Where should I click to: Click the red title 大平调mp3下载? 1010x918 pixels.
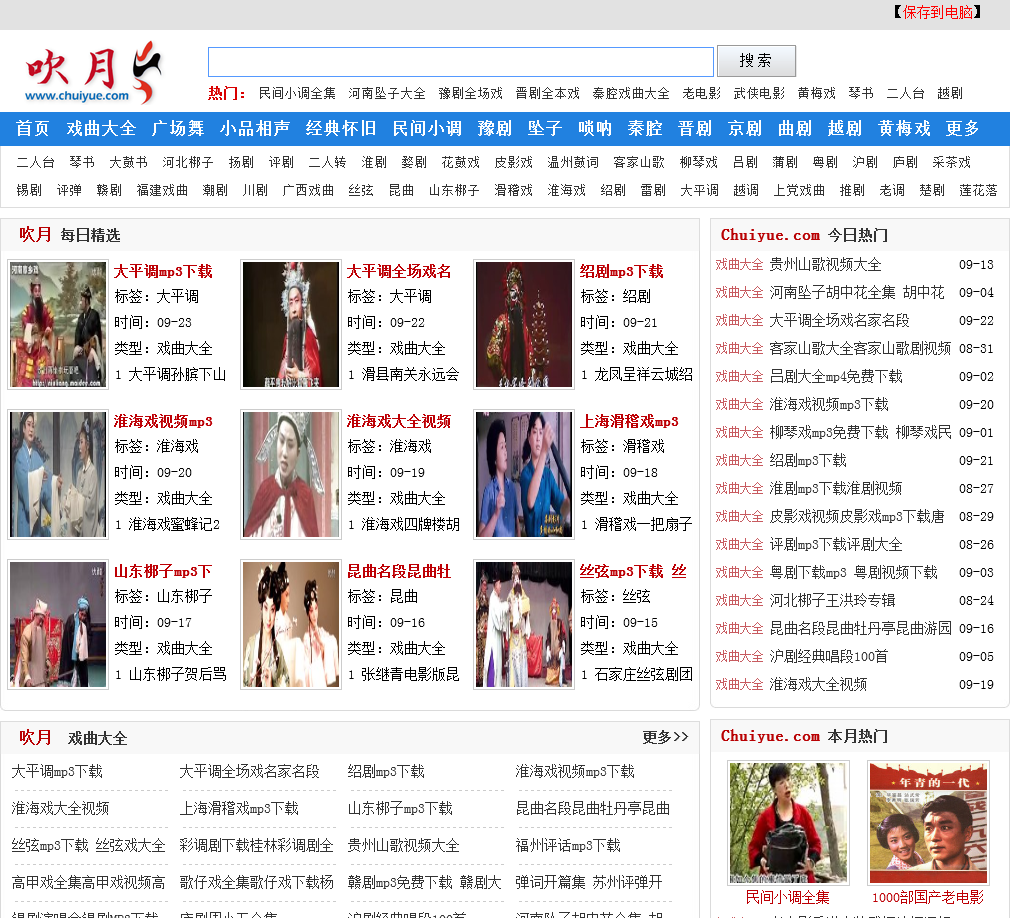click(163, 271)
